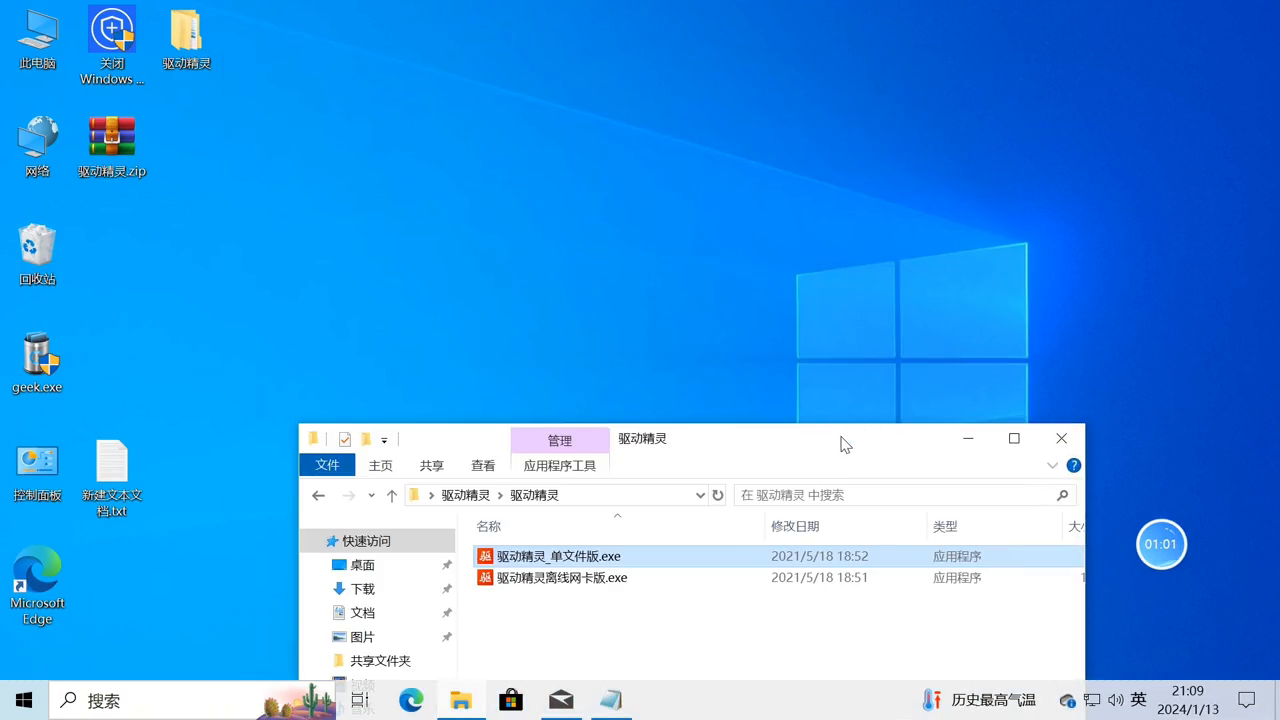Select the 驱动精灵.zip archive icon
Image resolution: width=1280 pixels, height=720 pixels.
(112, 147)
